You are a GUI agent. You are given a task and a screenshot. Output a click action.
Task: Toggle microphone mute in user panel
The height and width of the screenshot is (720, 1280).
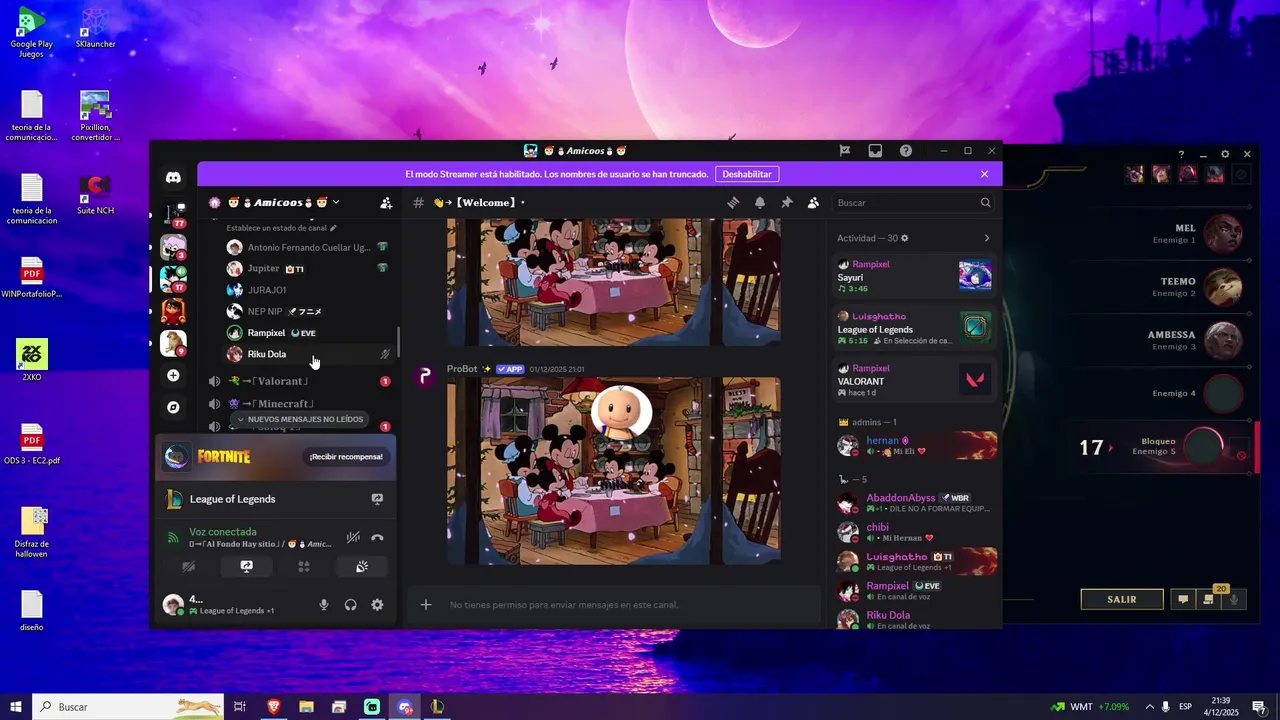click(x=323, y=605)
